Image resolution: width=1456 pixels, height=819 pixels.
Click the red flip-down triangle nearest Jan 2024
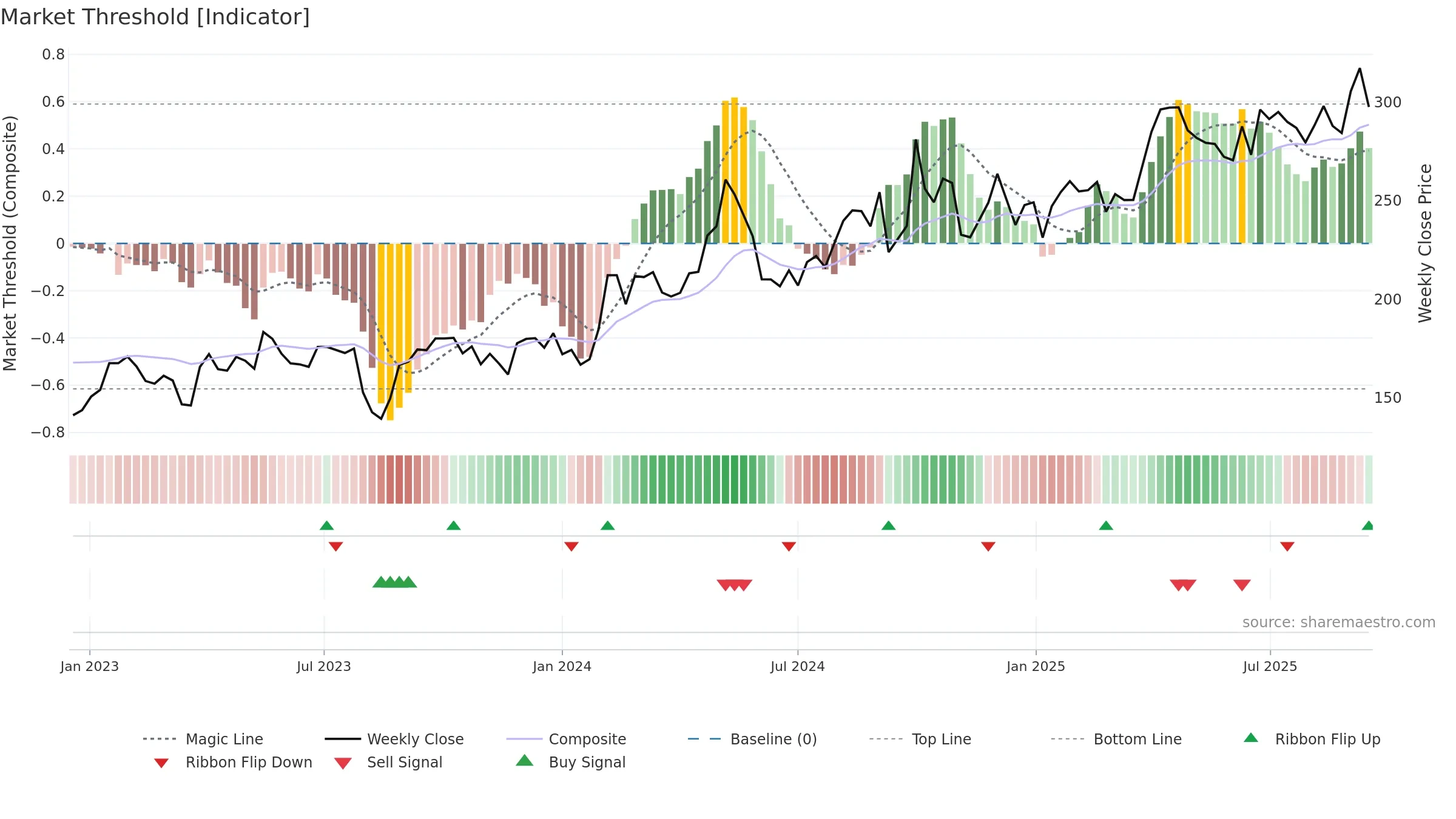[x=571, y=547]
